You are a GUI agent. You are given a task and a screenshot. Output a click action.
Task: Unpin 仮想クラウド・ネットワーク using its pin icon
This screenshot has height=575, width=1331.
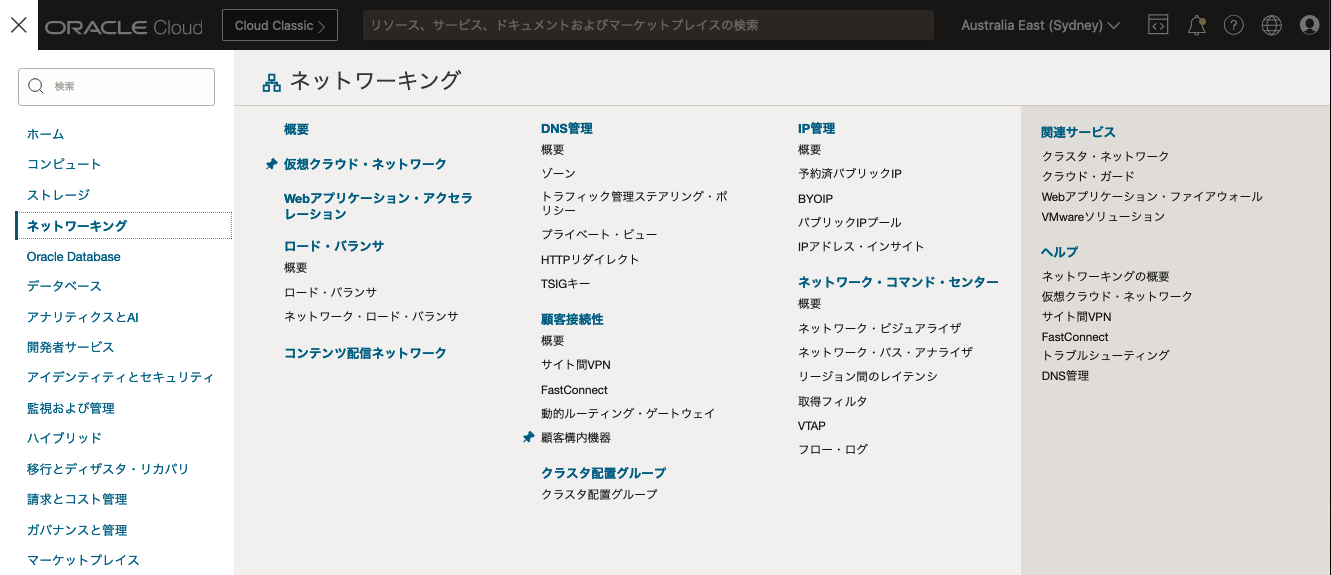point(271,164)
